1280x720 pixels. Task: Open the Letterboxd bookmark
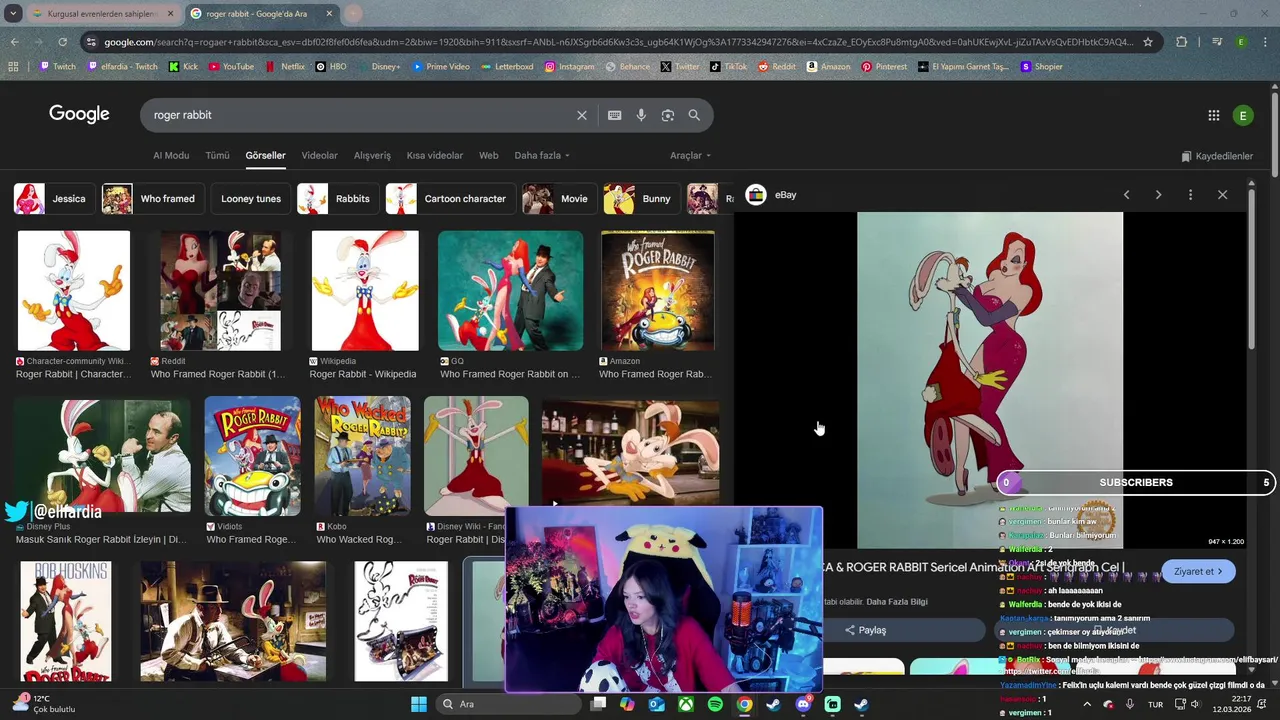tap(507, 67)
